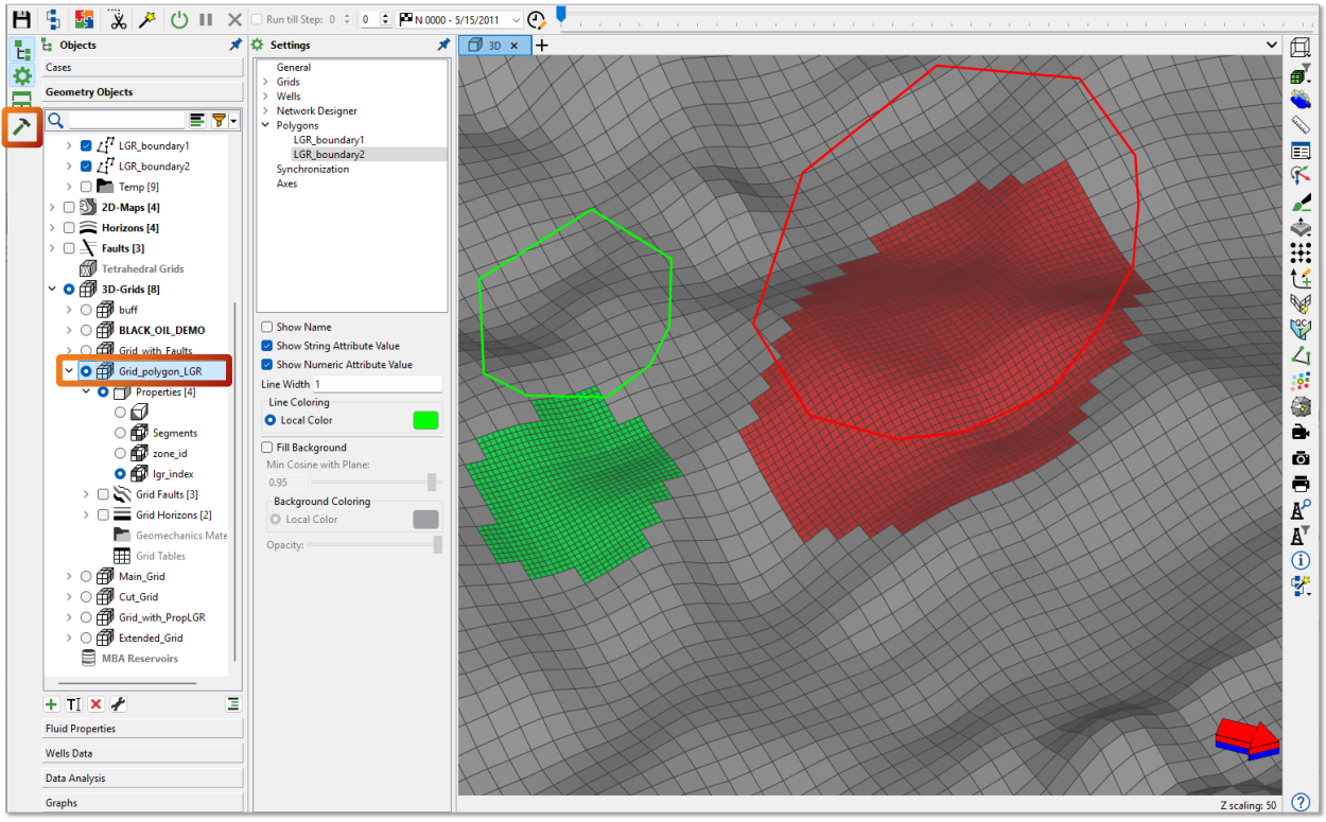The width and height of the screenshot is (1326, 822).
Task: Expand the Wells settings node
Action: click(266, 97)
